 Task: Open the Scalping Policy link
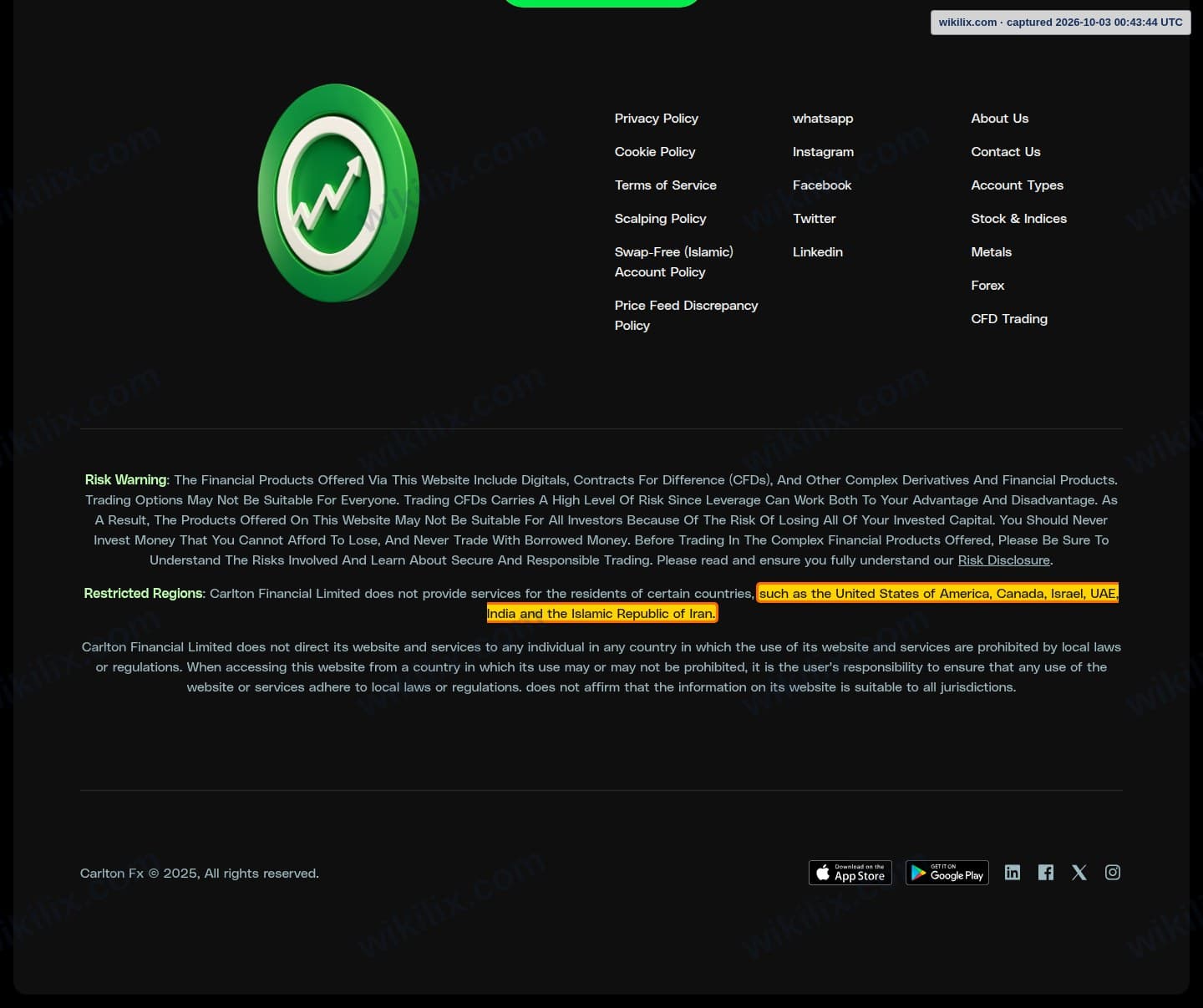pyautogui.click(x=661, y=219)
